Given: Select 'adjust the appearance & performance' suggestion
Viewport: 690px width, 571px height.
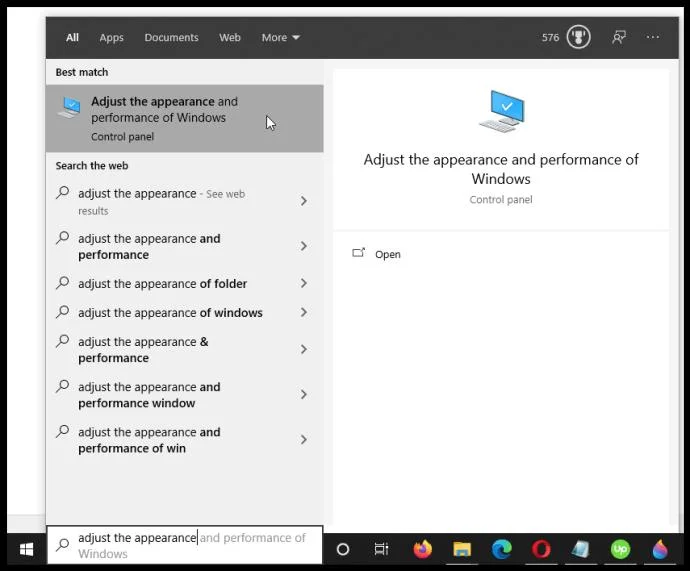Looking at the screenshot, I should coord(184,350).
